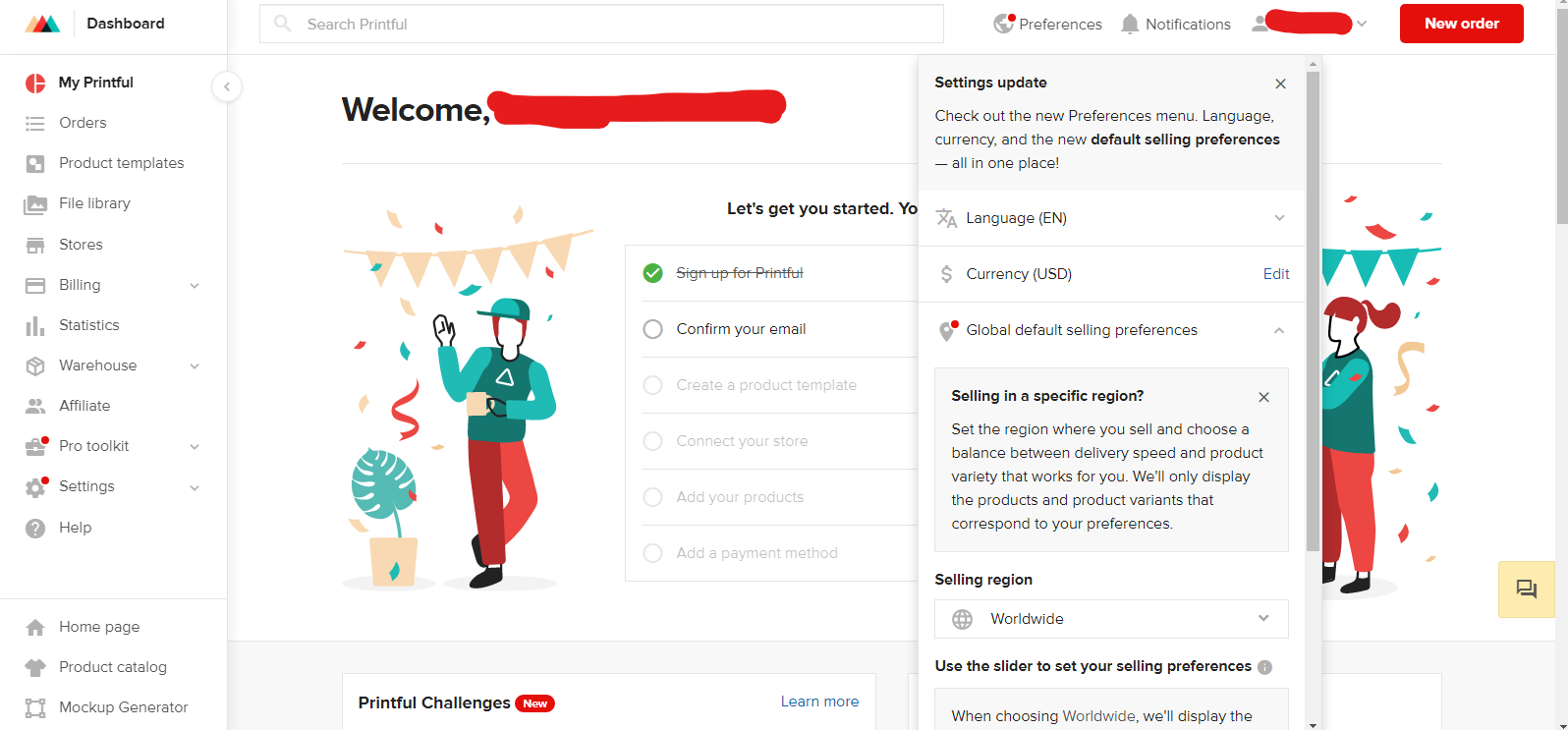Expand the Pro toolkit submenu chevron

point(195,447)
